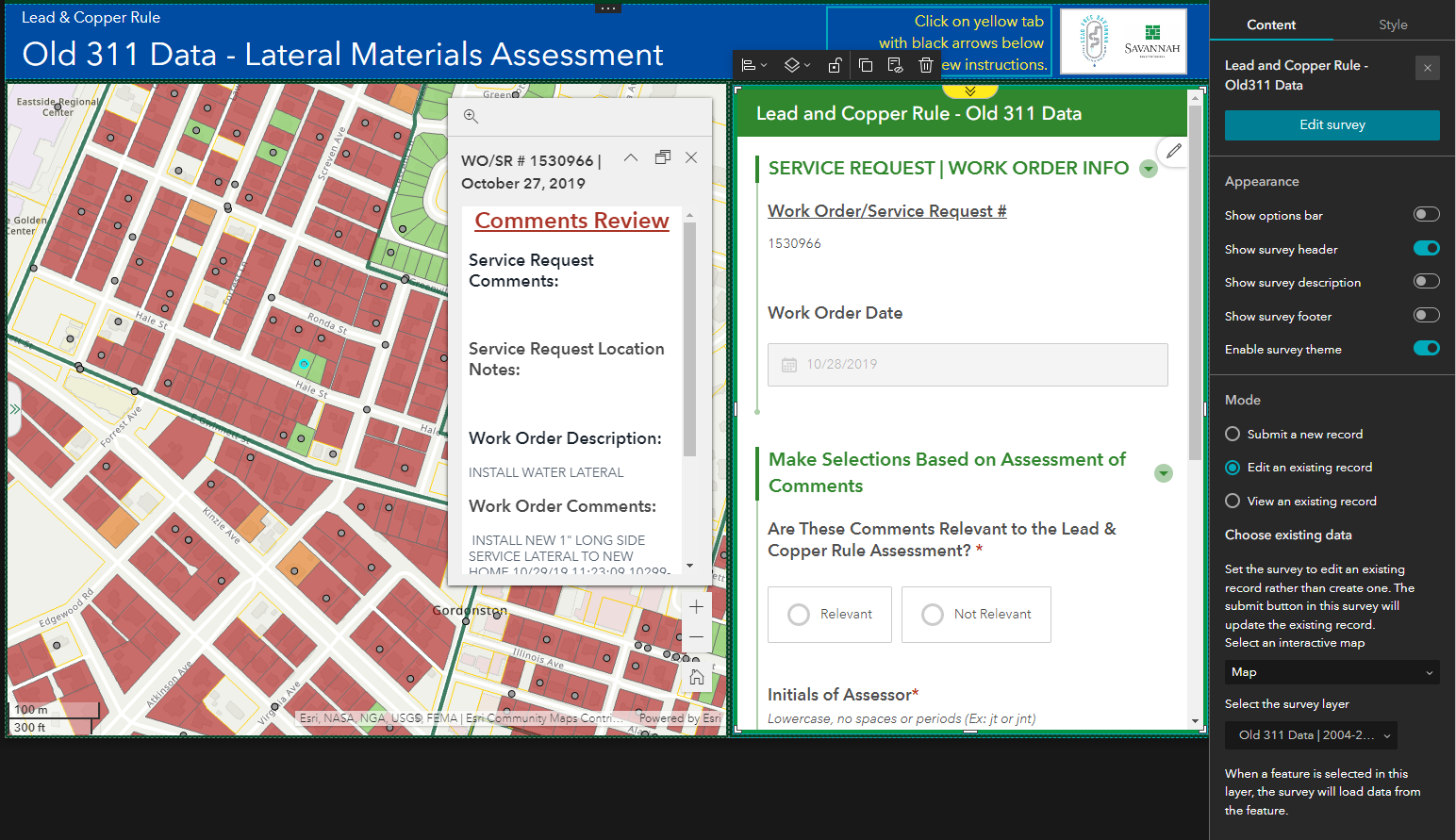Screen dimensions: 1456x840
Task: Enable the Show options bar toggle
Action: 1427,214
